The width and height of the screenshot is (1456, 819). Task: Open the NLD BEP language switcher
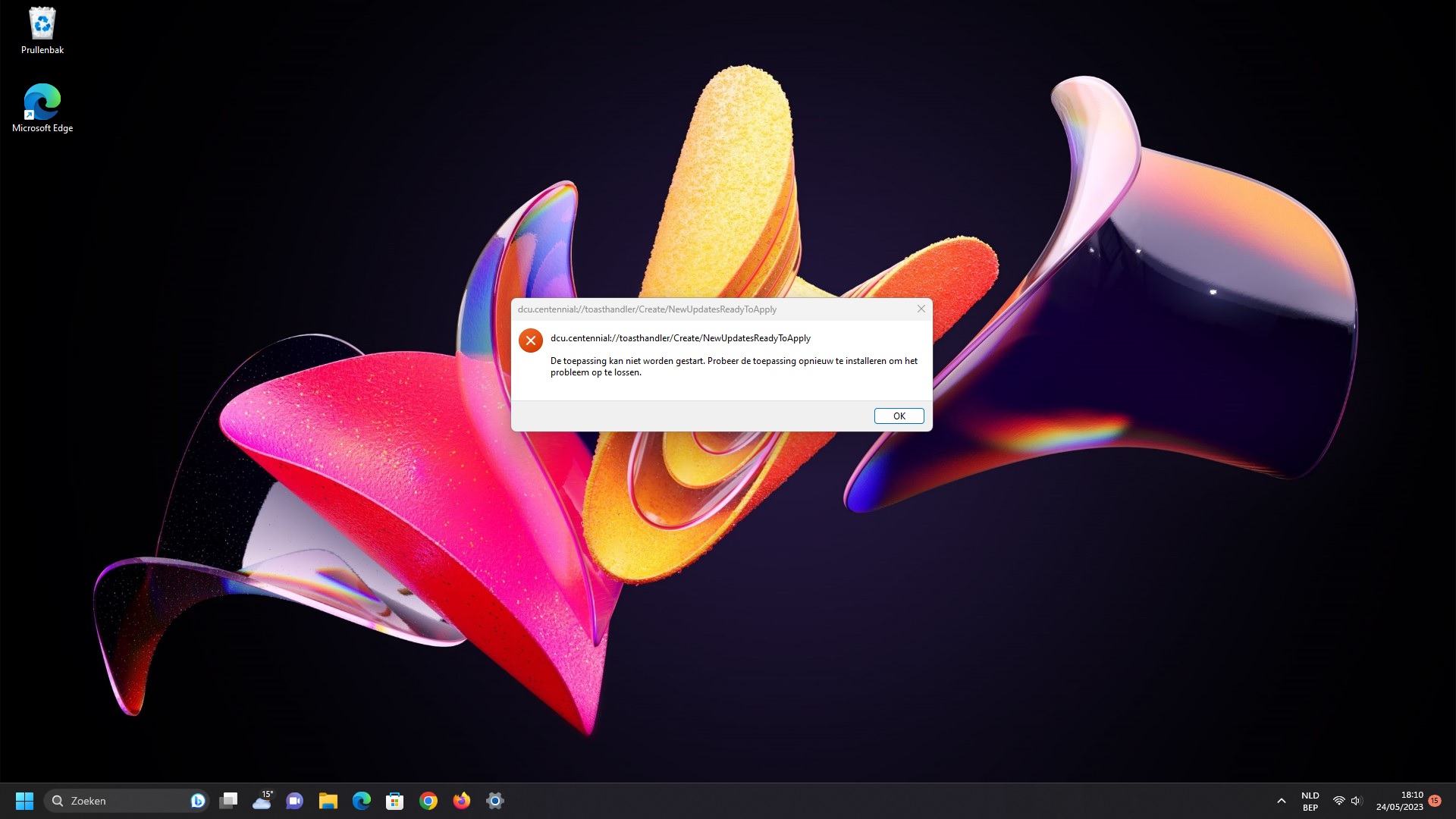click(1310, 800)
